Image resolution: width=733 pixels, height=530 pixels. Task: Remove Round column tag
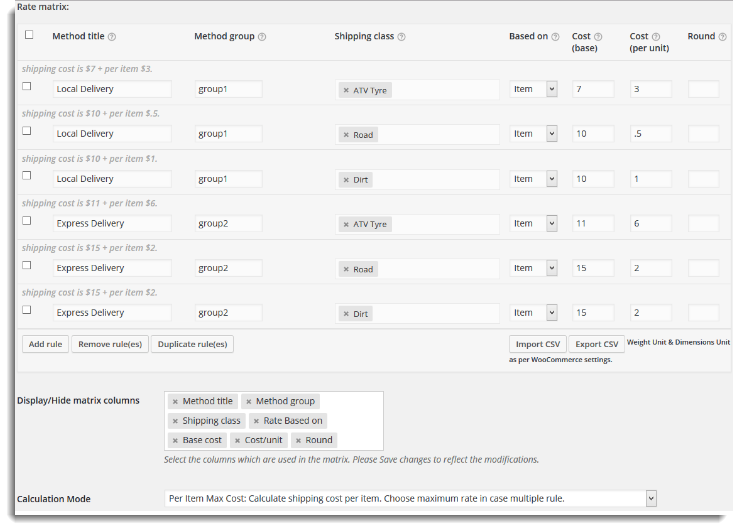pyautogui.click(x=298, y=440)
